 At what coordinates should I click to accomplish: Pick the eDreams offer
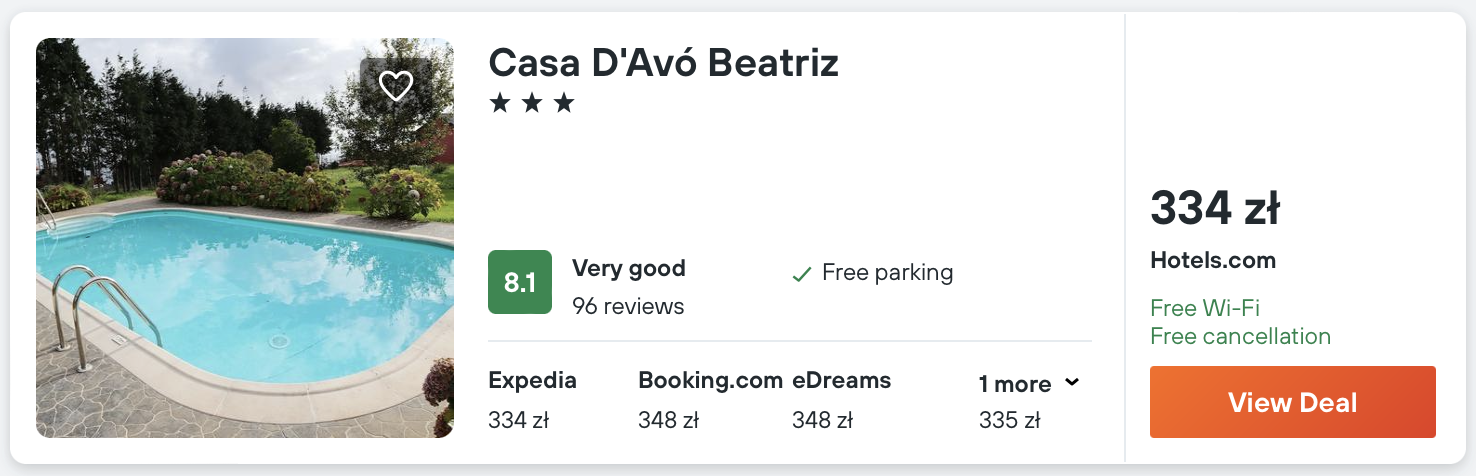coord(841,400)
